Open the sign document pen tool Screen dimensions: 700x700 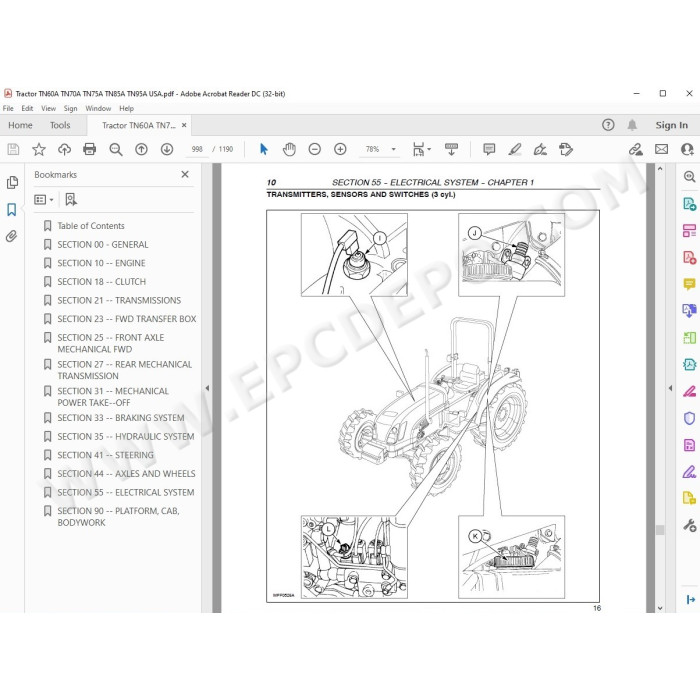click(540, 149)
